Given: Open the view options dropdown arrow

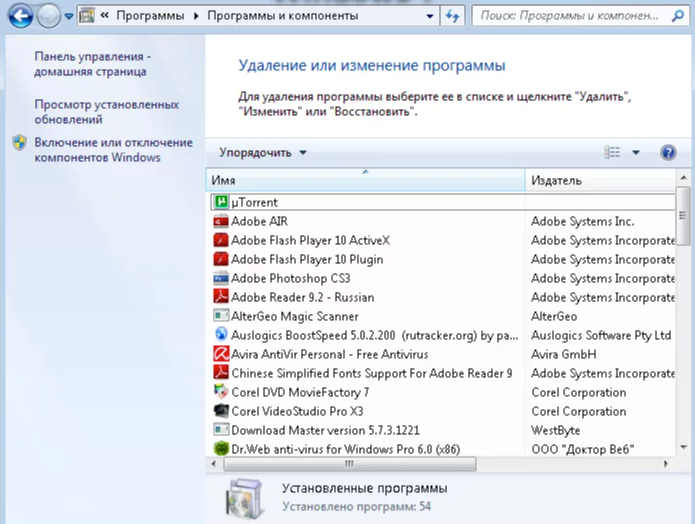Looking at the screenshot, I should click(x=636, y=153).
